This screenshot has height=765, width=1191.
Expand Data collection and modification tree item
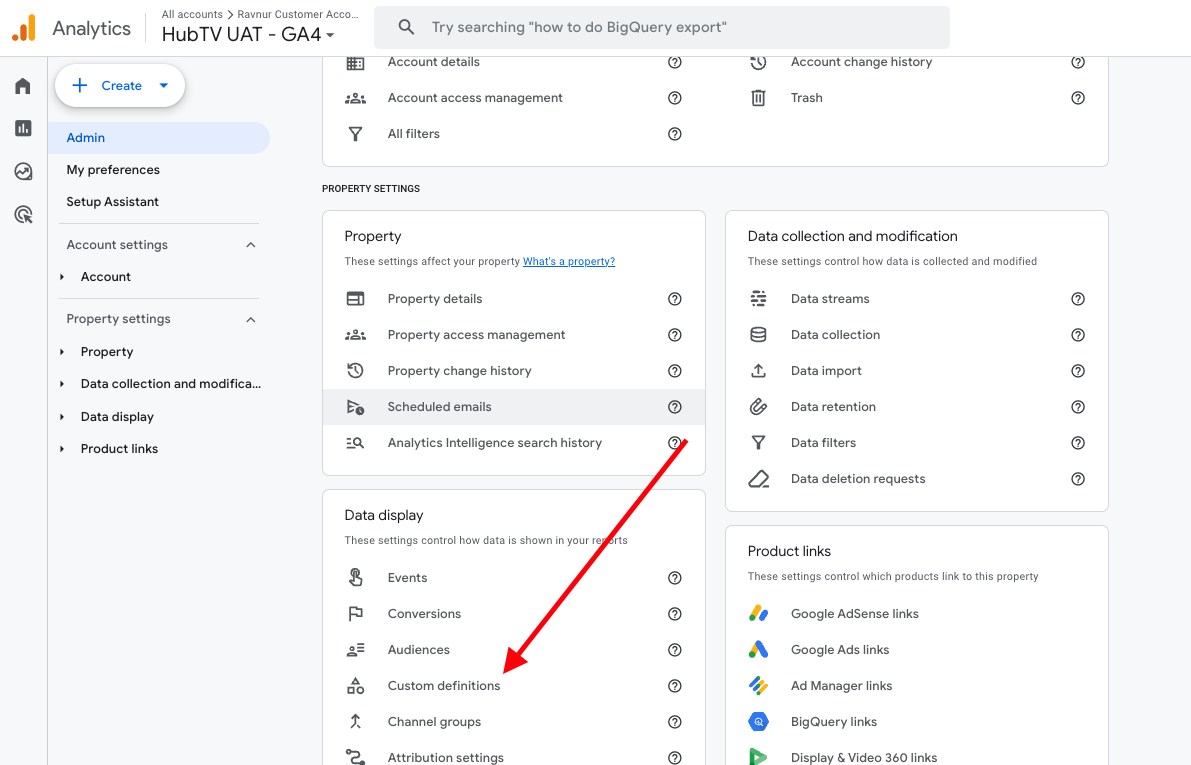pos(62,384)
